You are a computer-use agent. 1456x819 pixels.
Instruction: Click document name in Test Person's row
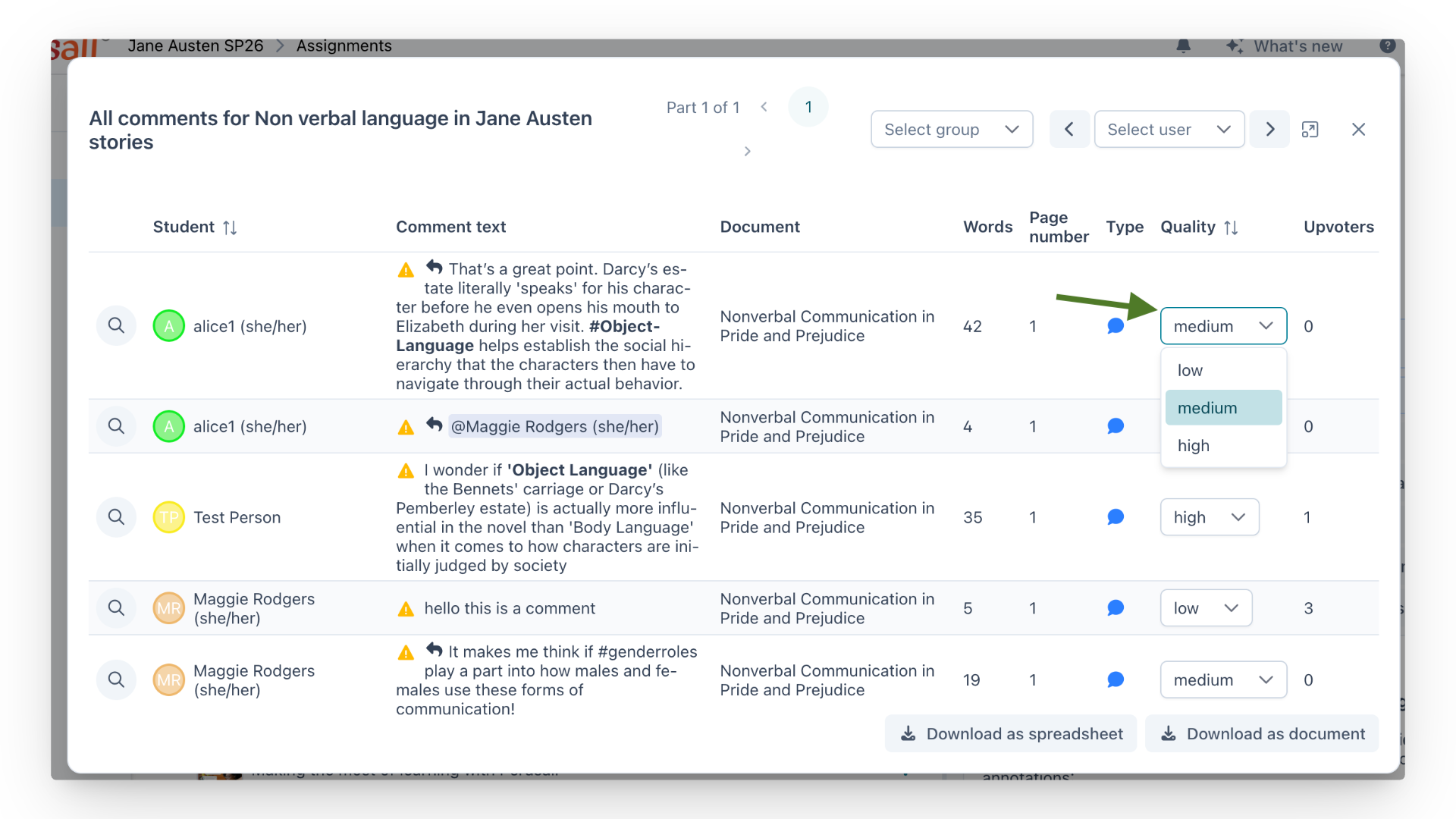pyautogui.click(x=827, y=517)
